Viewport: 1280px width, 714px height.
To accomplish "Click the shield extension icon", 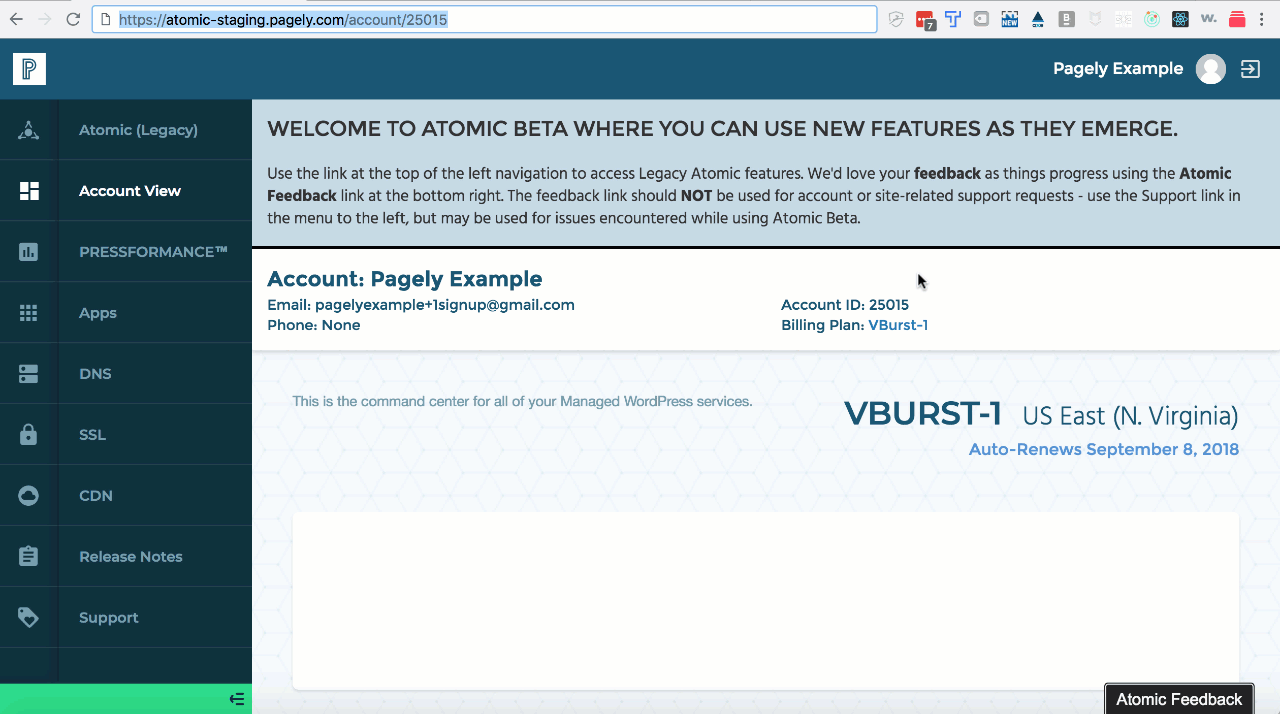I will click(896, 19).
